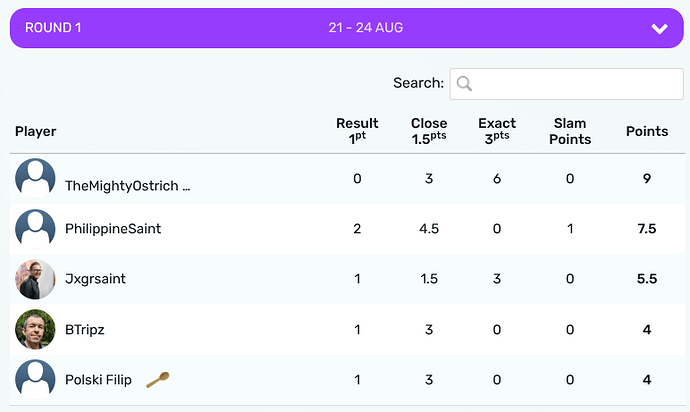Open TheMightyOstrich player name link
Viewport: 690px width, 412px height.
pos(128,186)
